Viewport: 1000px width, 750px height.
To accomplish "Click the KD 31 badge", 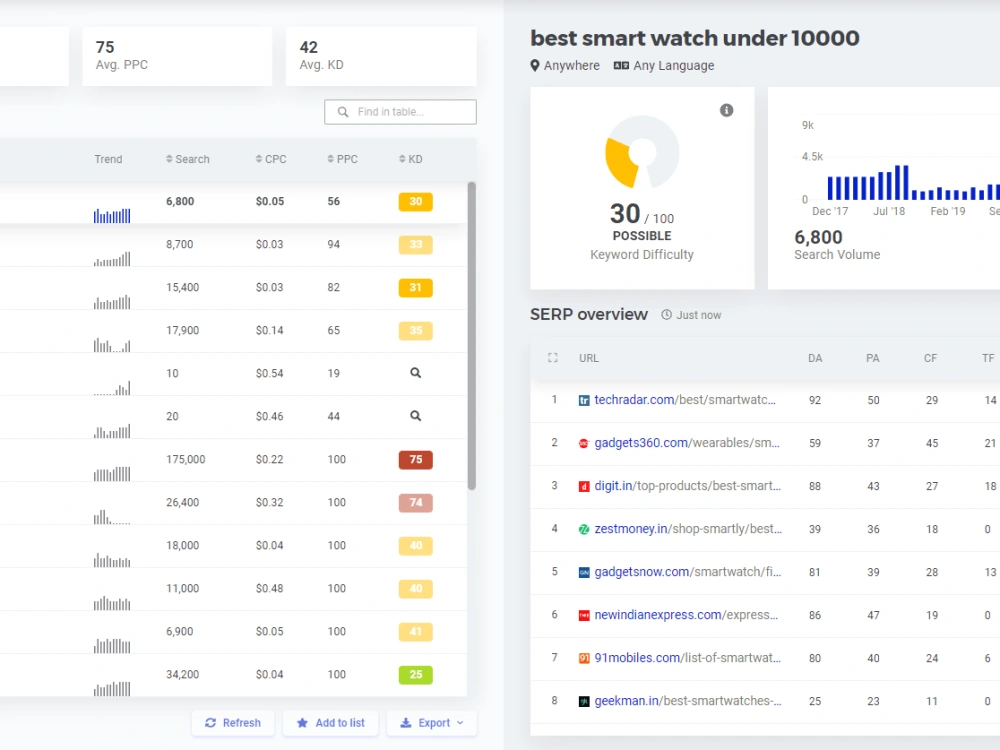I will pos(415,288).
